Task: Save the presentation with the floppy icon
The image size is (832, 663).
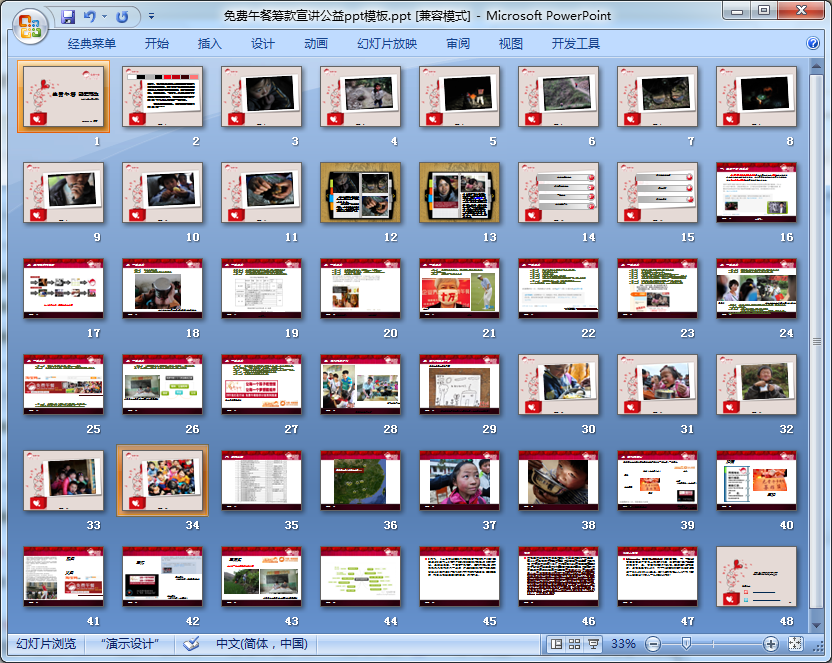Action: (68, 17)
